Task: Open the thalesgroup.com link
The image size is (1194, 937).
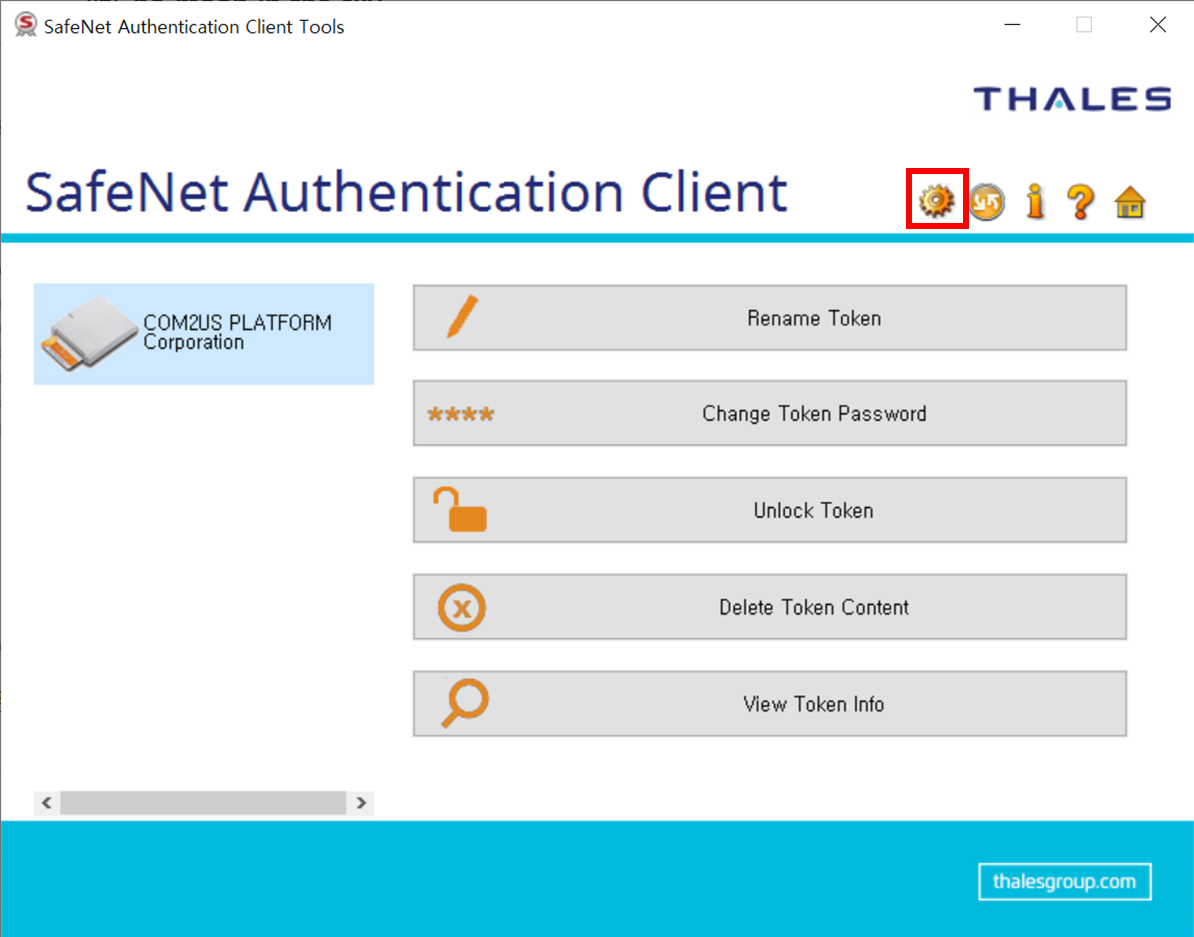Action: pos(1064,882)
